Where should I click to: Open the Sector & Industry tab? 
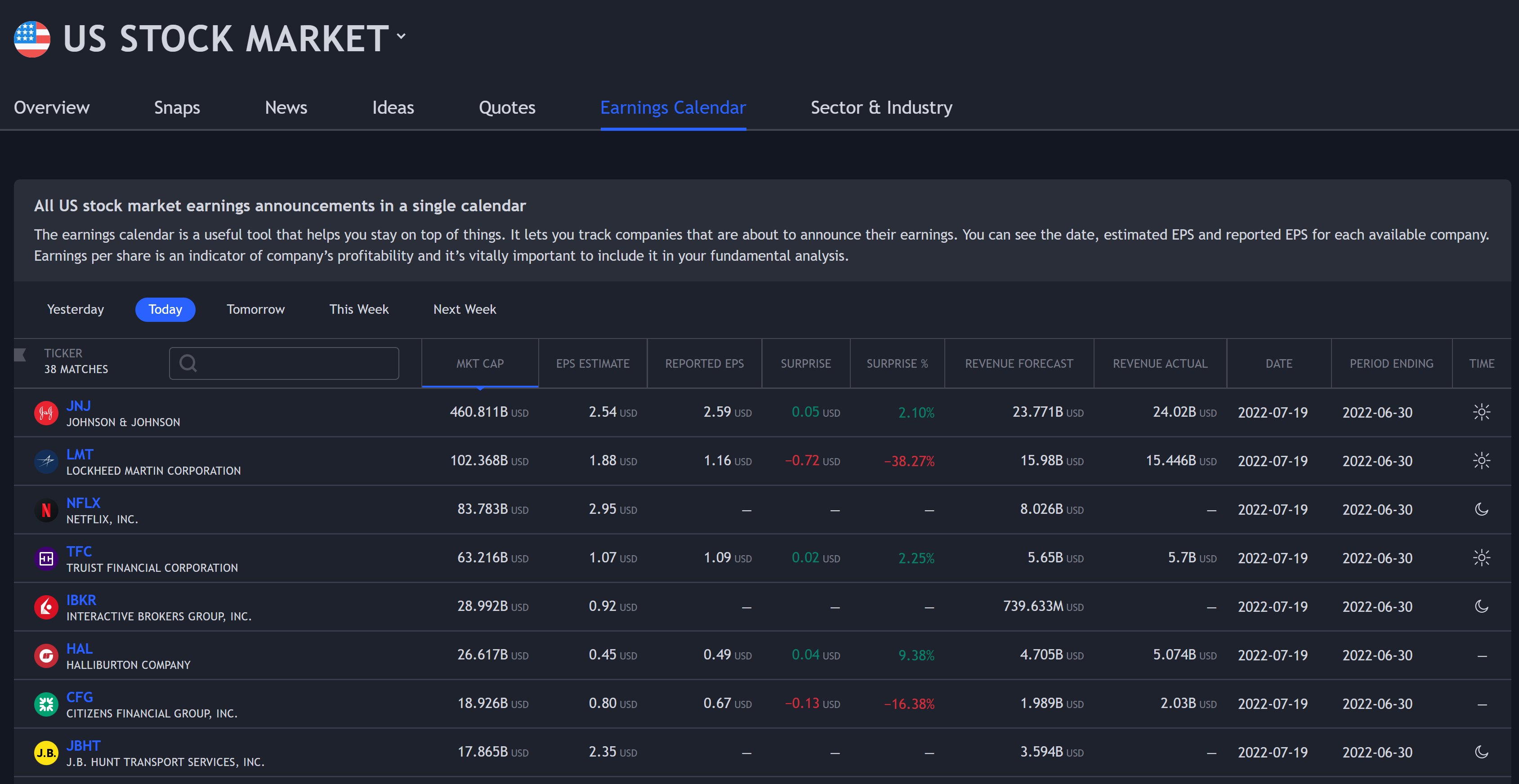click(x=881, y=107)
